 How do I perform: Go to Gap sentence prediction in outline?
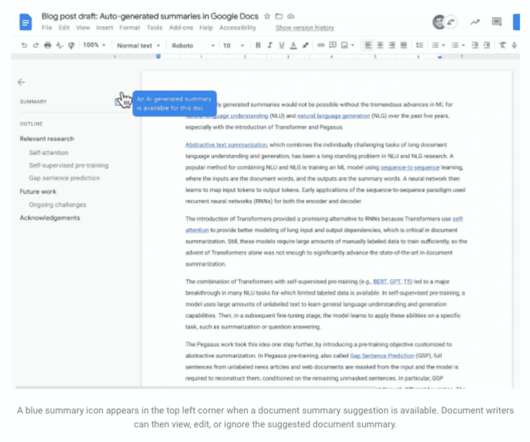pyautogui.click(x=64, y=178)
